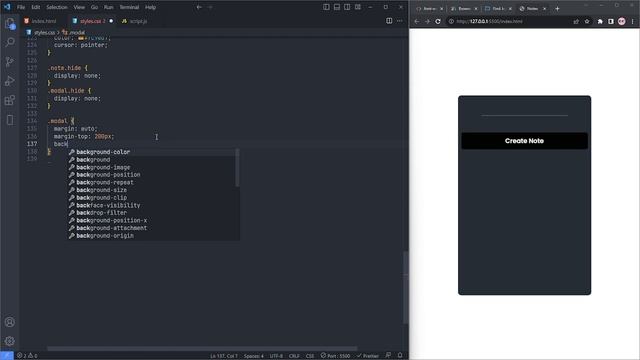Open the Run menu
This screenshot has width=640, height=360.
[x=109, y=7]
